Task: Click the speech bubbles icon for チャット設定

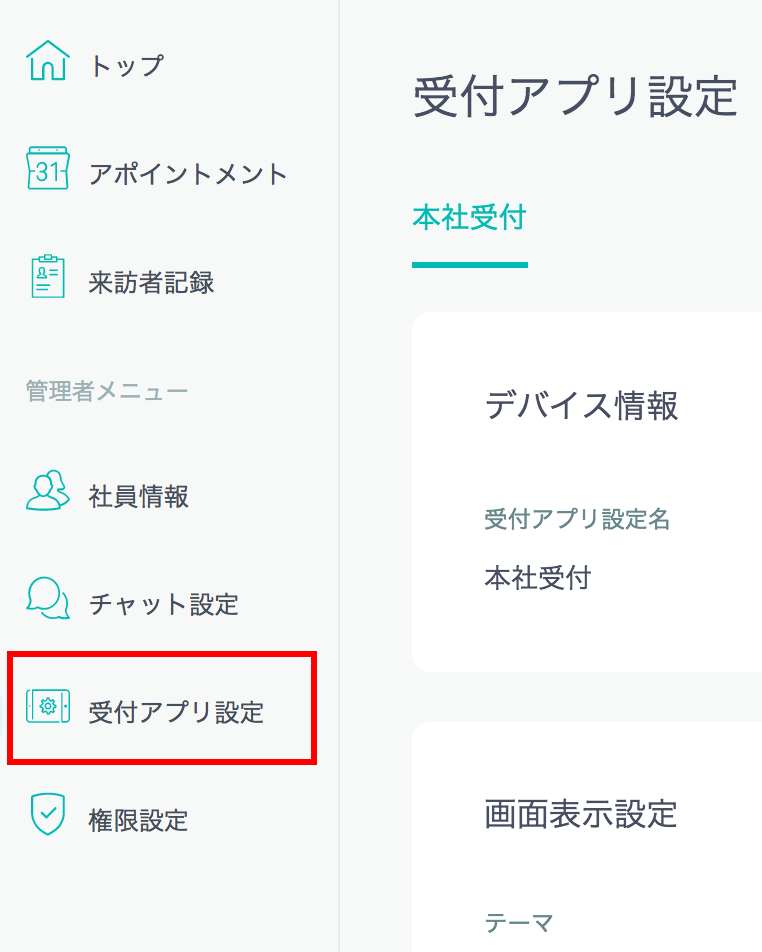Action: point(47,599)
